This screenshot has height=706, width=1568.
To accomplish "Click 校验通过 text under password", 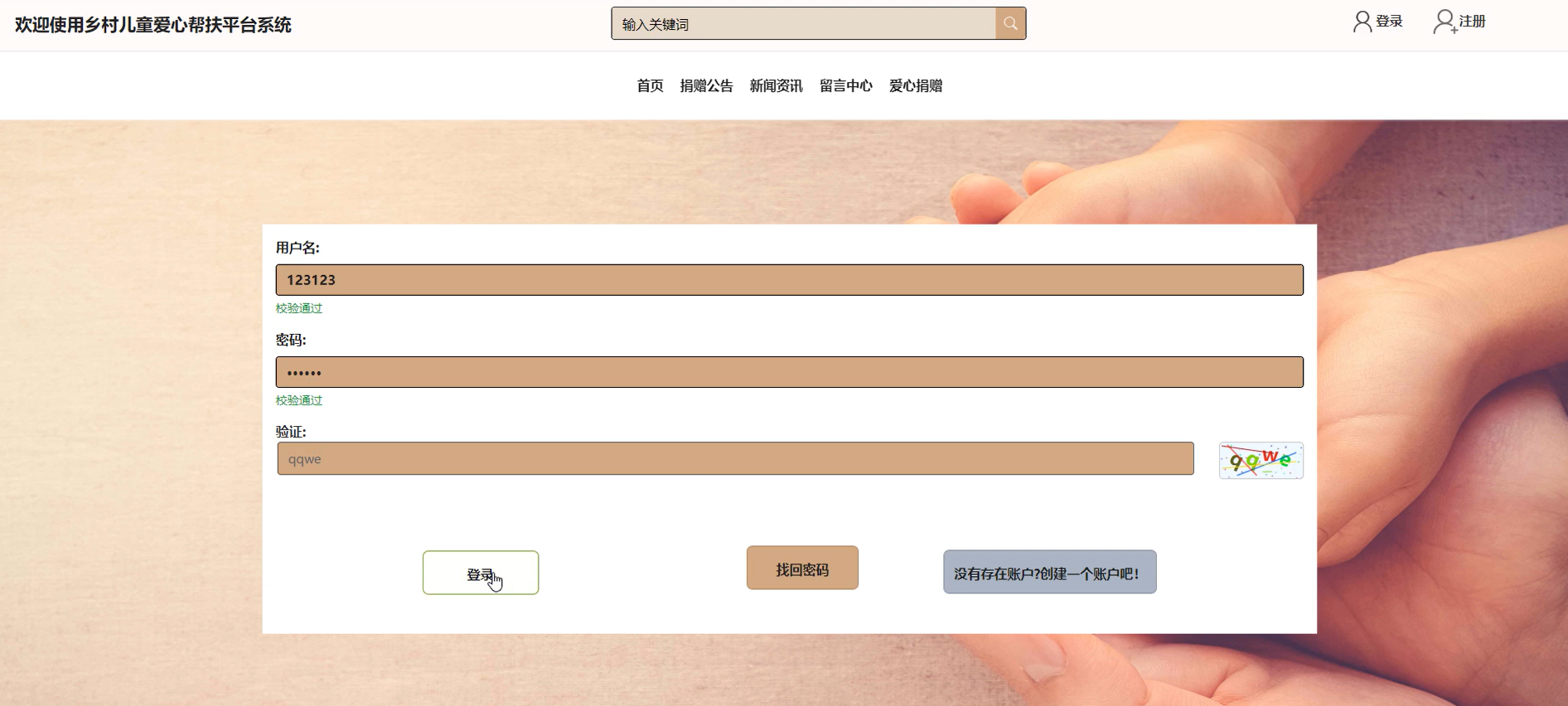I will [299, 400].
